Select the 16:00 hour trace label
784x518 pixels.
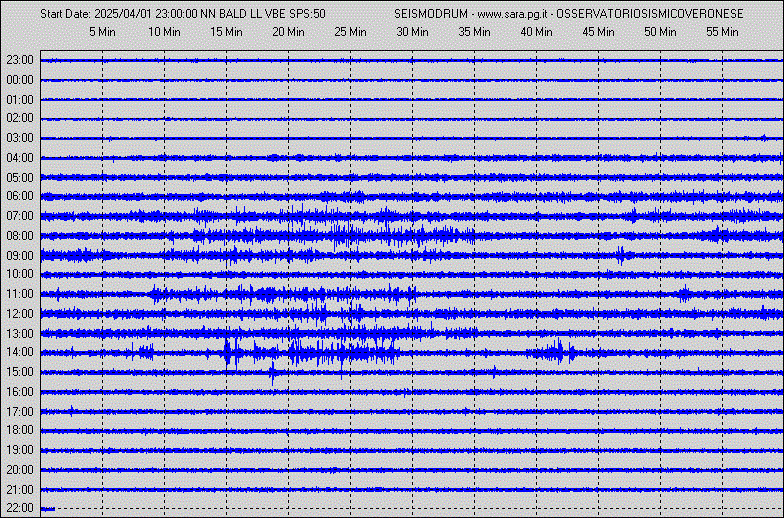point(20,392)
